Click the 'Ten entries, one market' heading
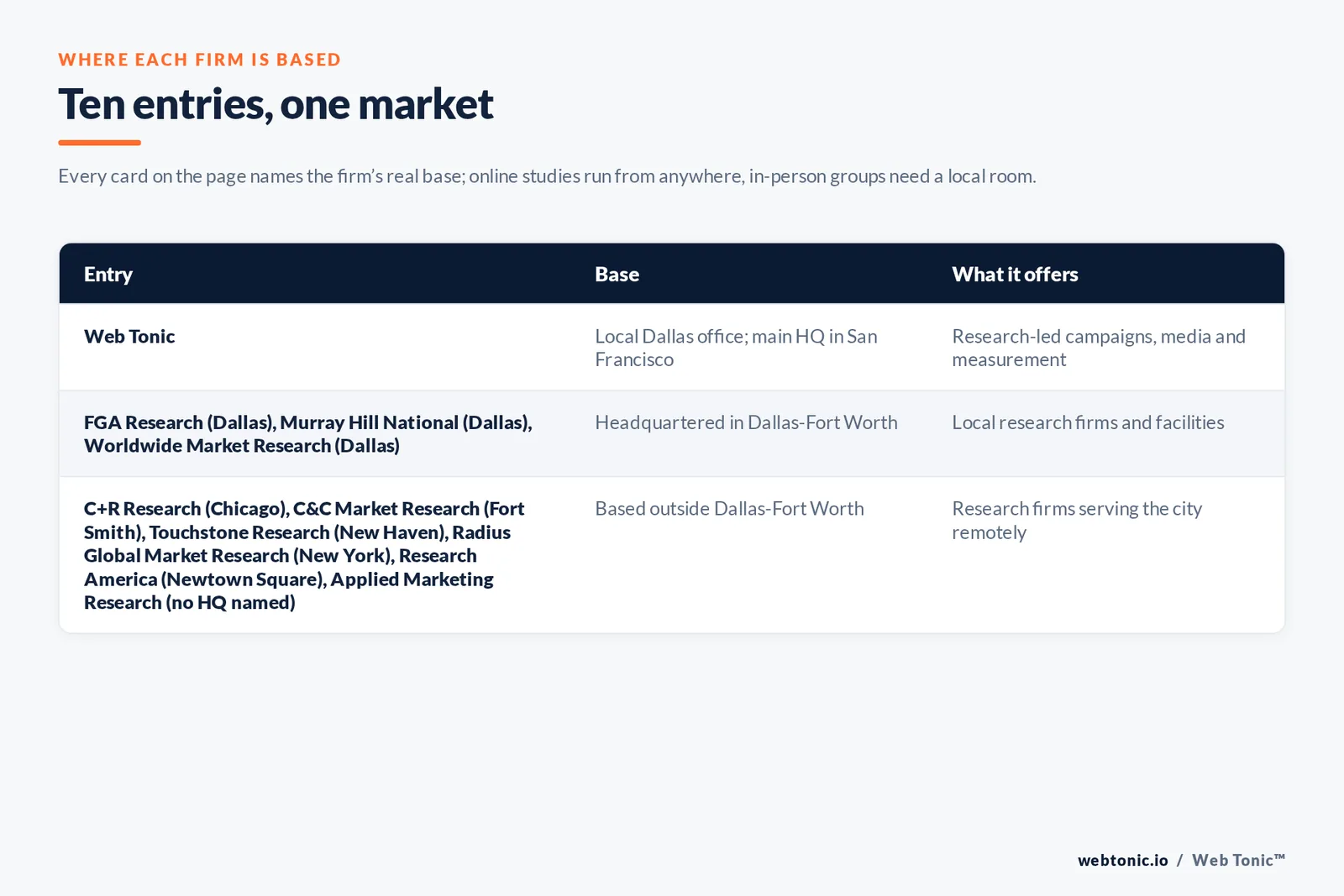 click(x=276, y=105)
